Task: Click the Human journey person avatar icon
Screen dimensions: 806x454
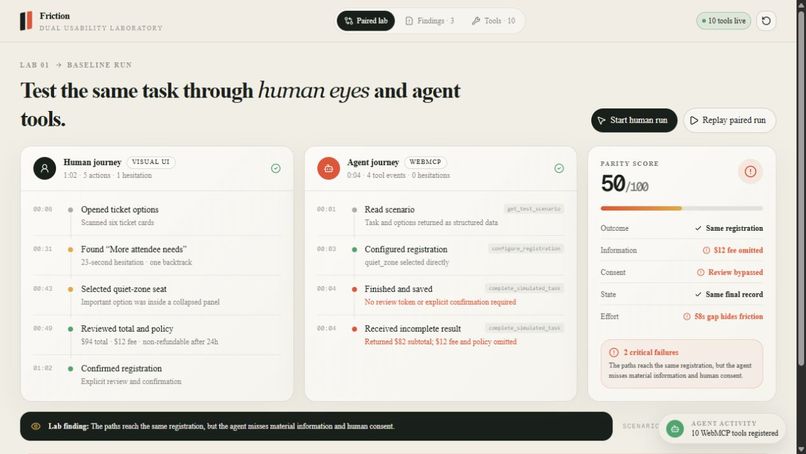Action: [x=45, y=168]
